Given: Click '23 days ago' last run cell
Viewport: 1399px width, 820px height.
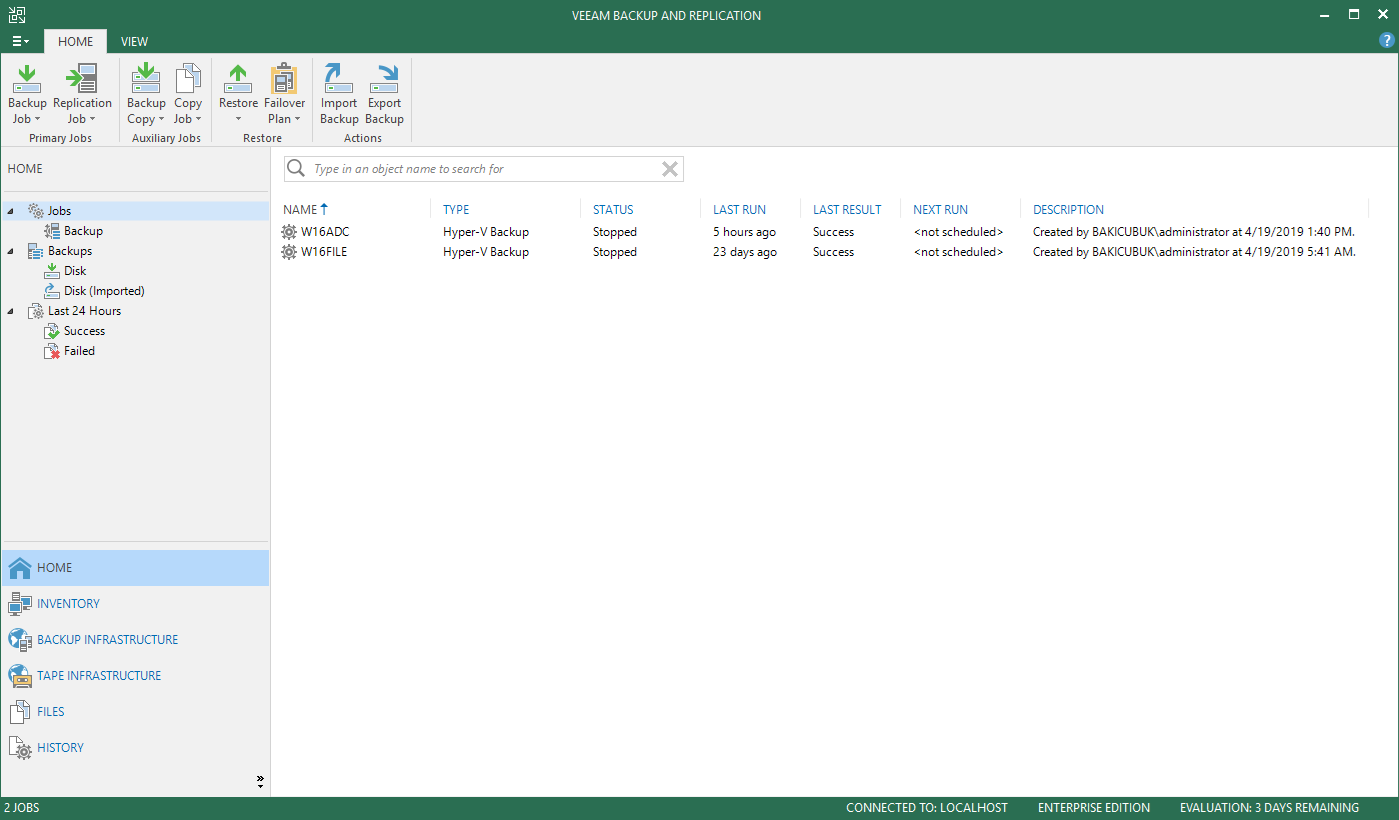Looking at the screenshot, I should 745,252.
